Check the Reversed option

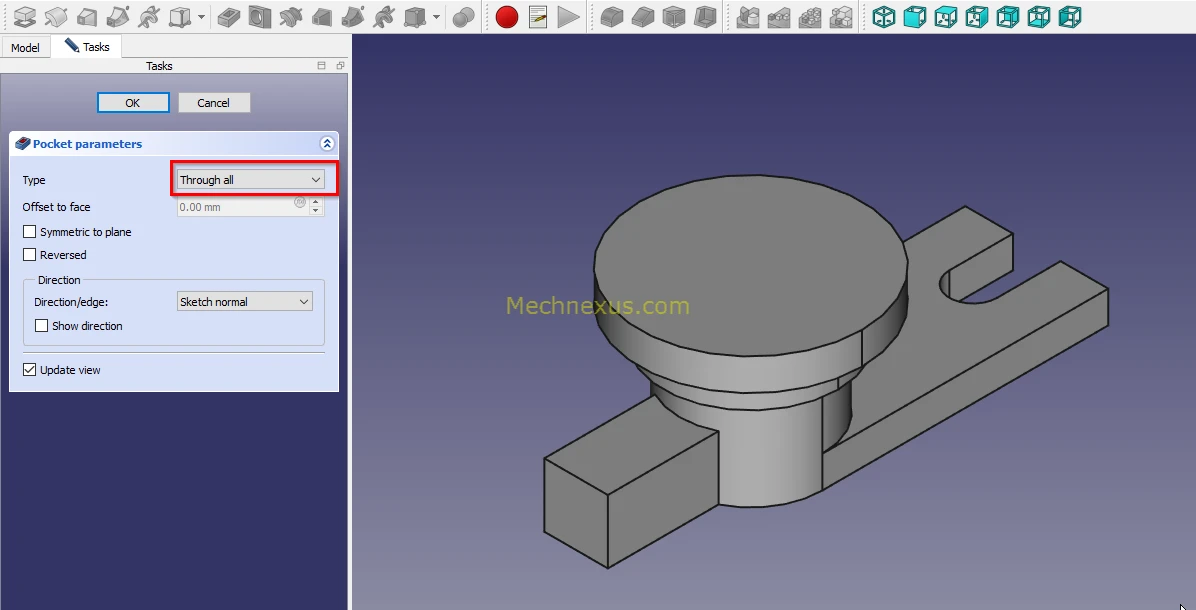(x=30, y=255)
